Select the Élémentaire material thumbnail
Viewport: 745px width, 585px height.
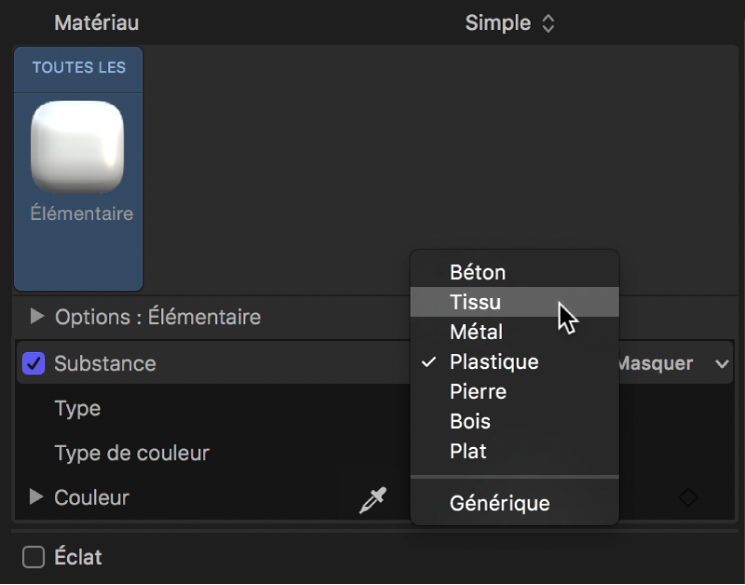(x=78, y=148)
